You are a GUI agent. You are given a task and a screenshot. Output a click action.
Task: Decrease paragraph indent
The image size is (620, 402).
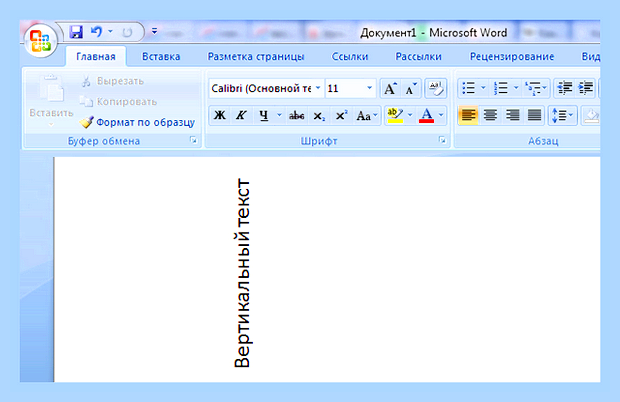pos(565,88)
